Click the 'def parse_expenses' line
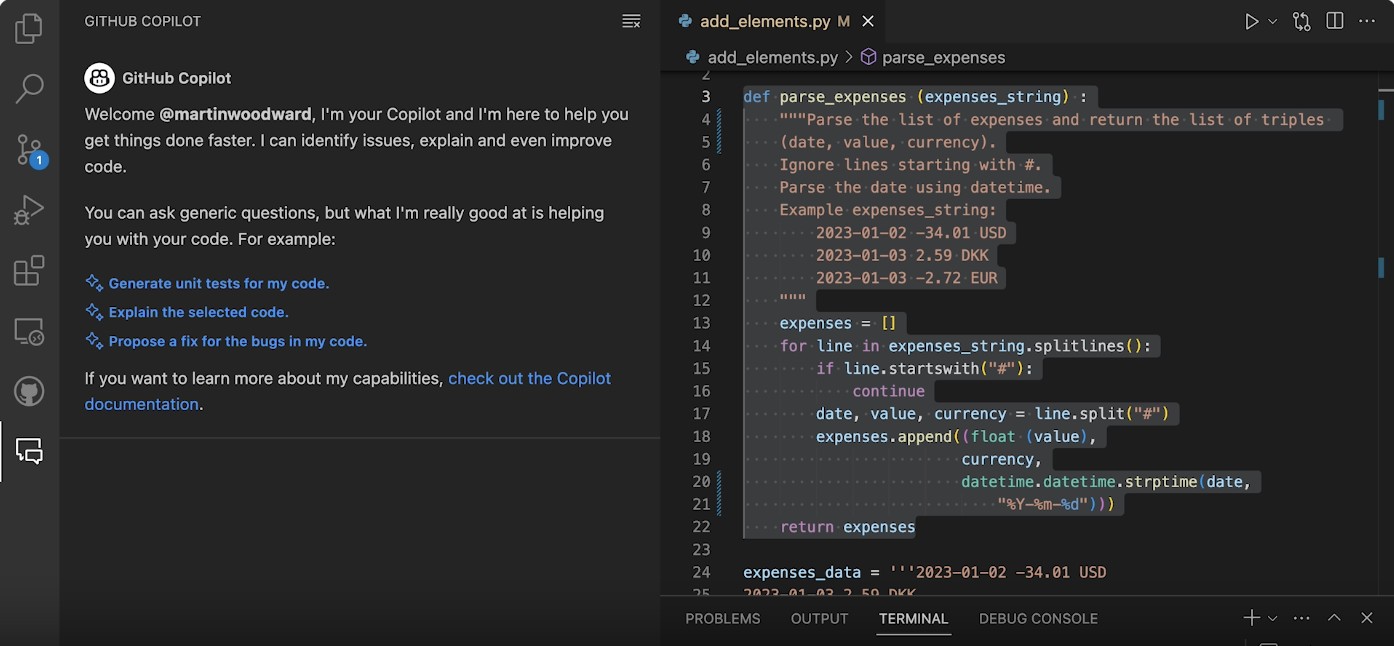Viewport: 1394px width, 646px height. (x=915, y=97)
